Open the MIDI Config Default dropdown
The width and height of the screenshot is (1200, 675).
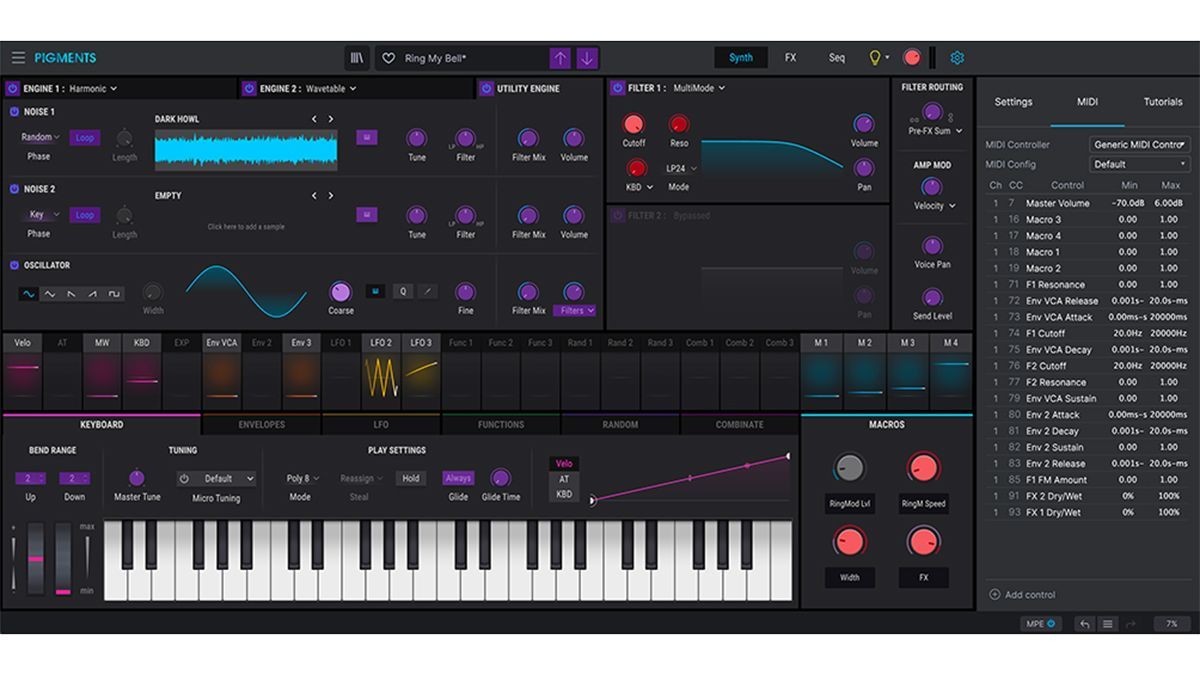(1140, 164)
